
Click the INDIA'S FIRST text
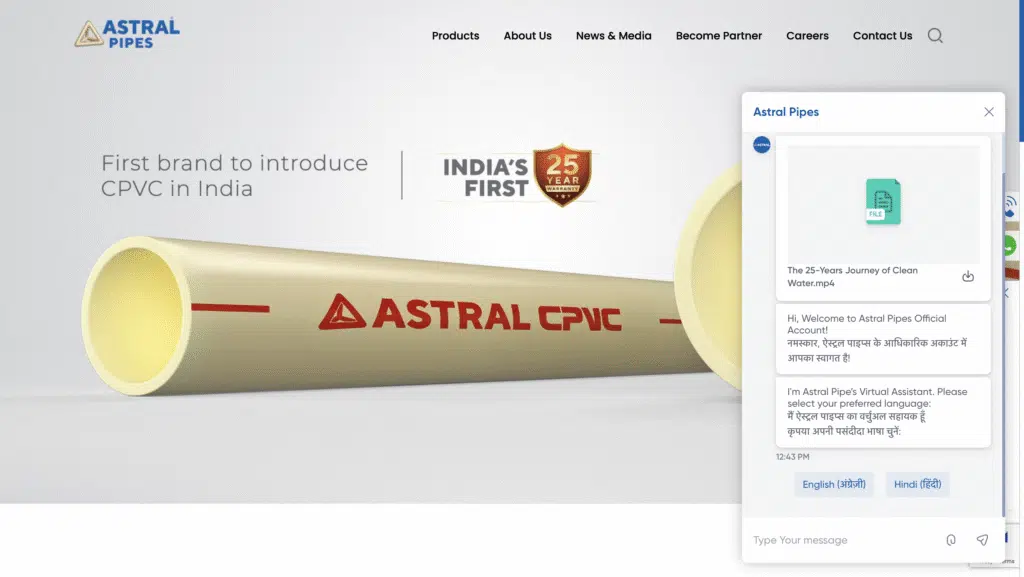pos(486,178)
